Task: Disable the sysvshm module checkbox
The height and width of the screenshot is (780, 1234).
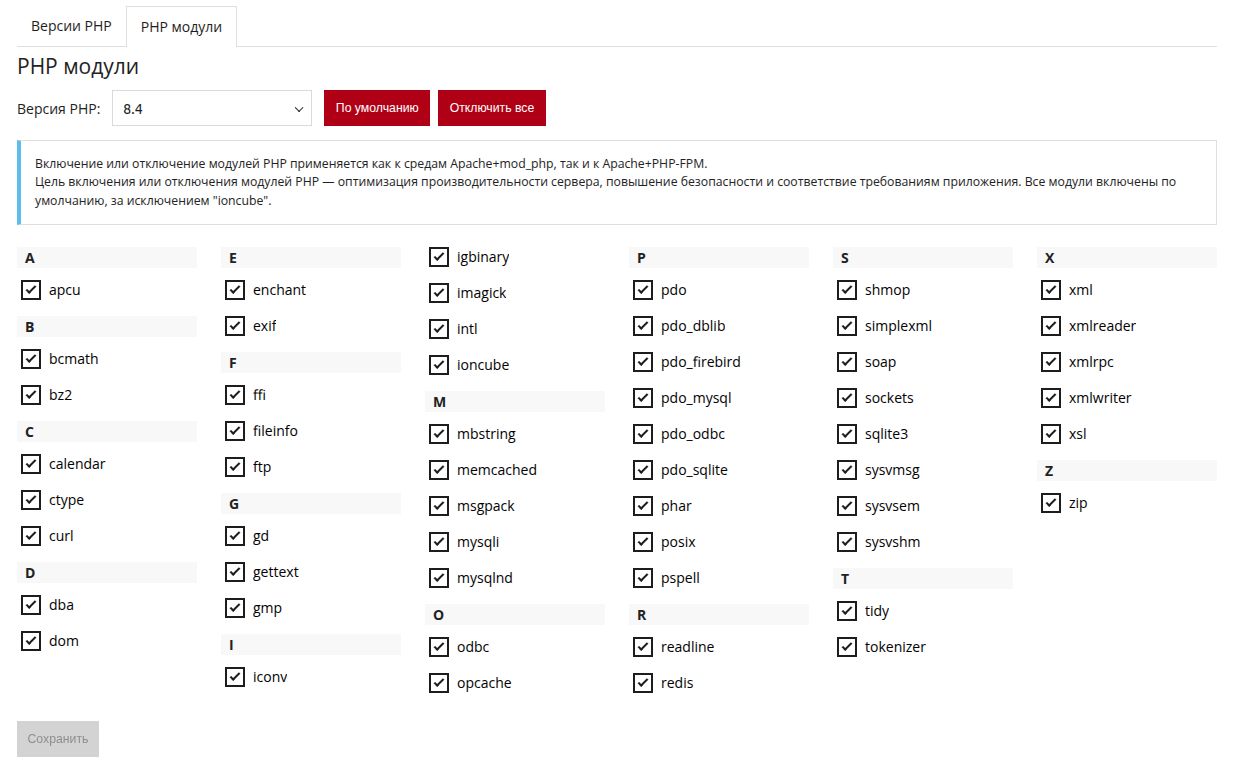Action: pos(847,542)
